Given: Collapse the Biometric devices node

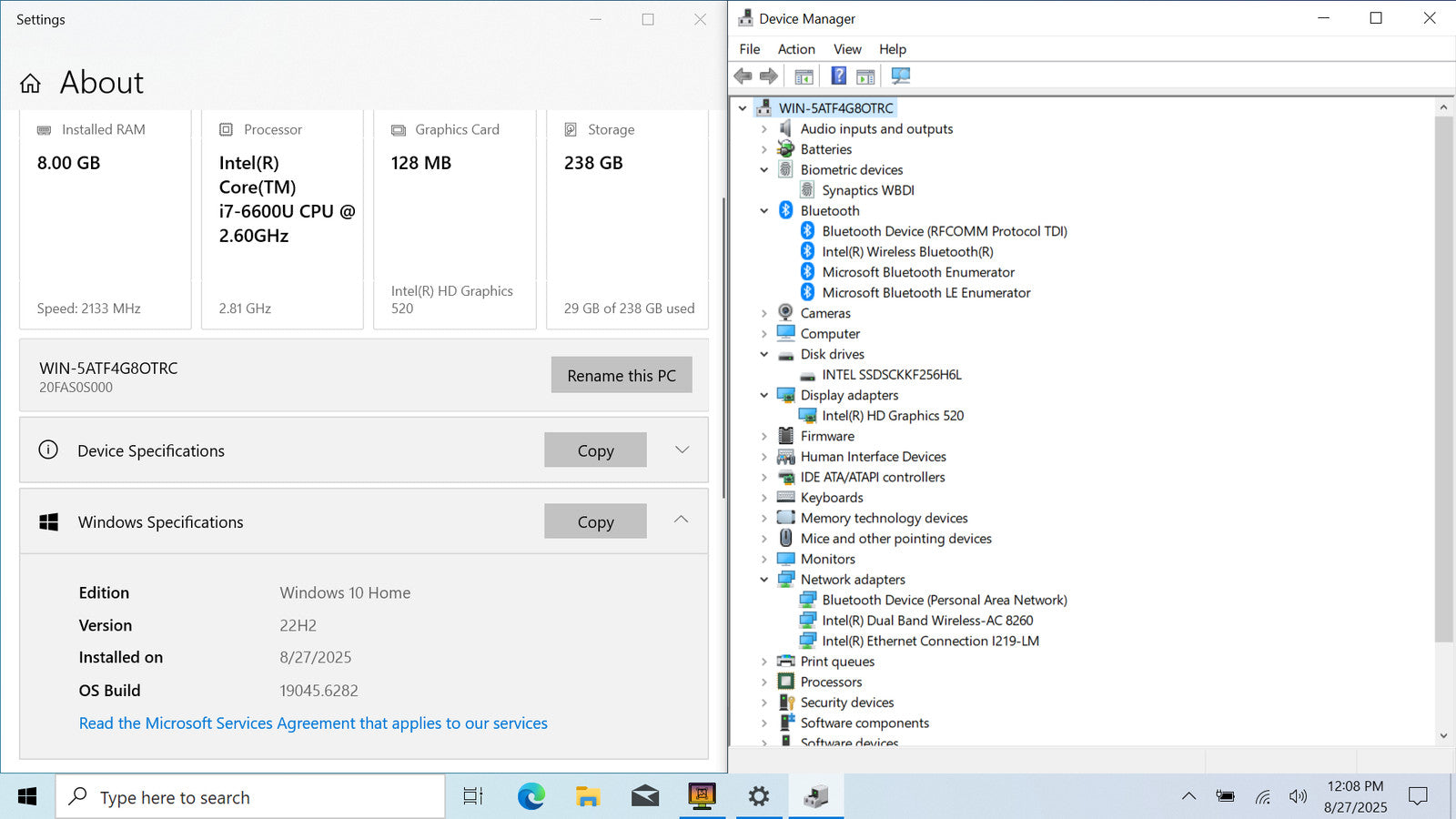Looking at the screenshot, I should coord(764,170).
